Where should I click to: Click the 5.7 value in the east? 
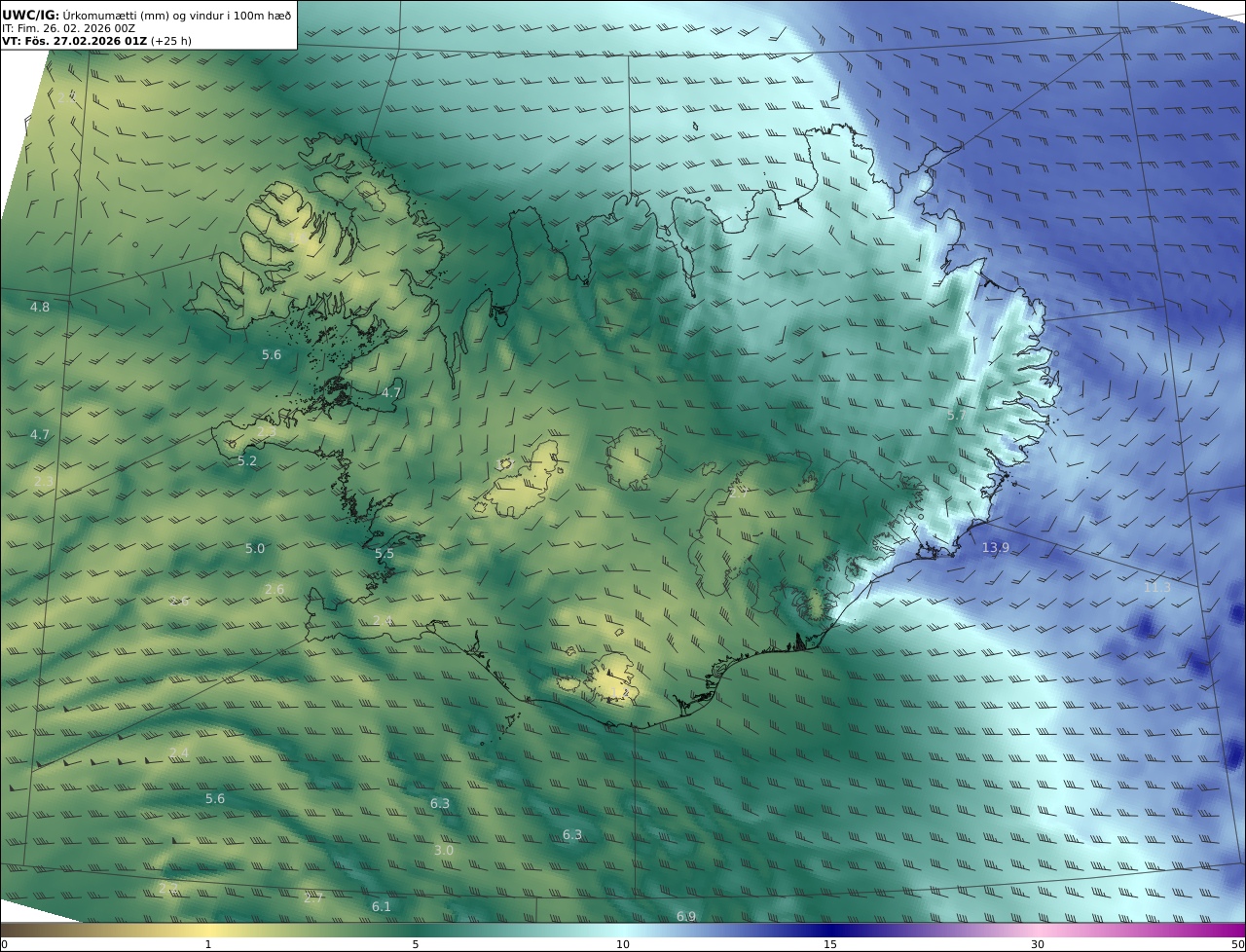pyautogui.click(x=957, y=415)
